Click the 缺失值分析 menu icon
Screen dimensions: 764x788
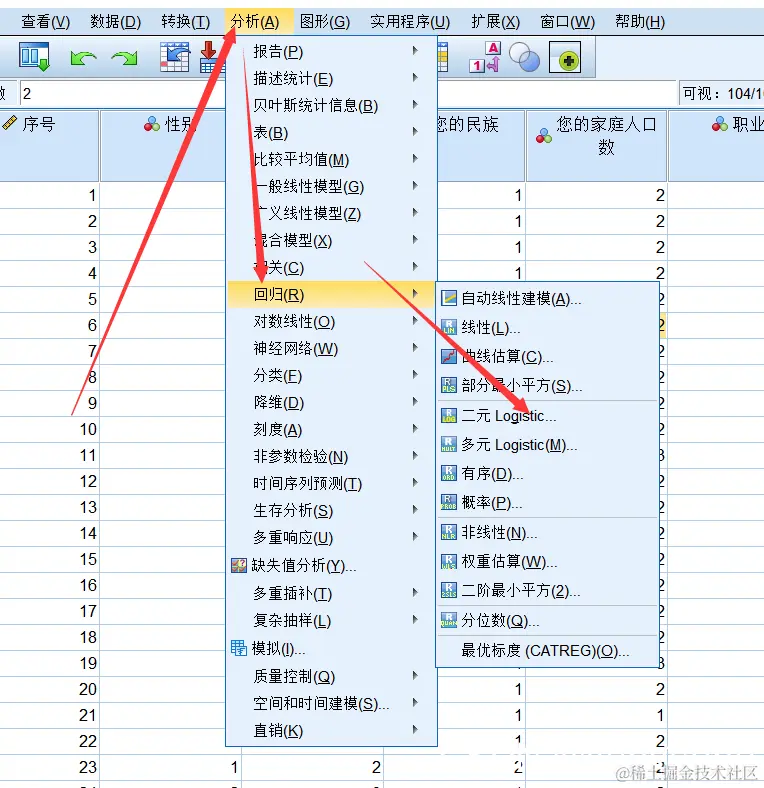pyautogui.click(x=239, y=565)
